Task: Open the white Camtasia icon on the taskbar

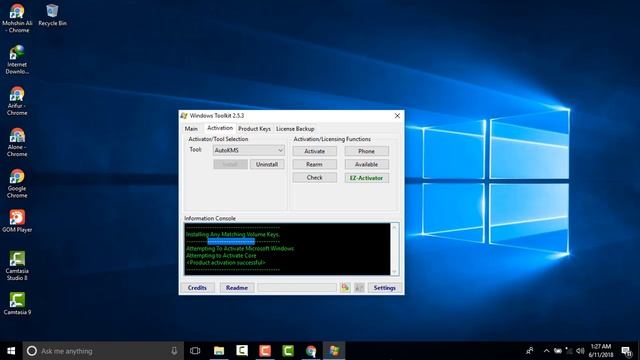Action: (x=242, y=351)
